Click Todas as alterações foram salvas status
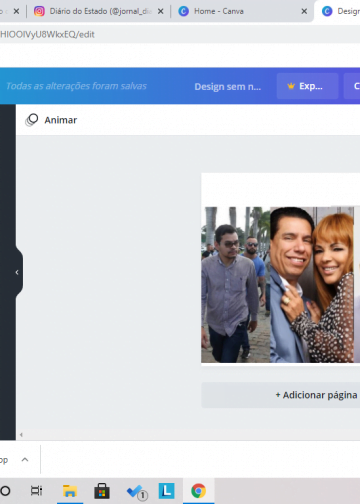This screenshot has height=504, width=360. coord(76,86)
